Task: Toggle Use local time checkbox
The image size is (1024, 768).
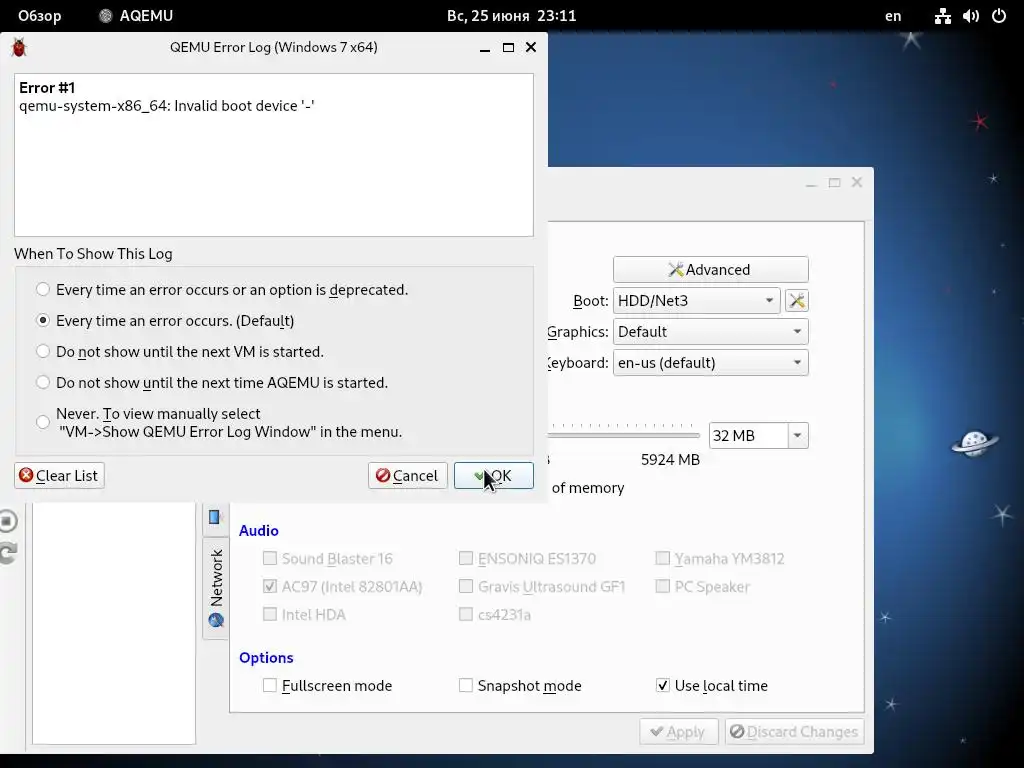Action: point(662,685)
